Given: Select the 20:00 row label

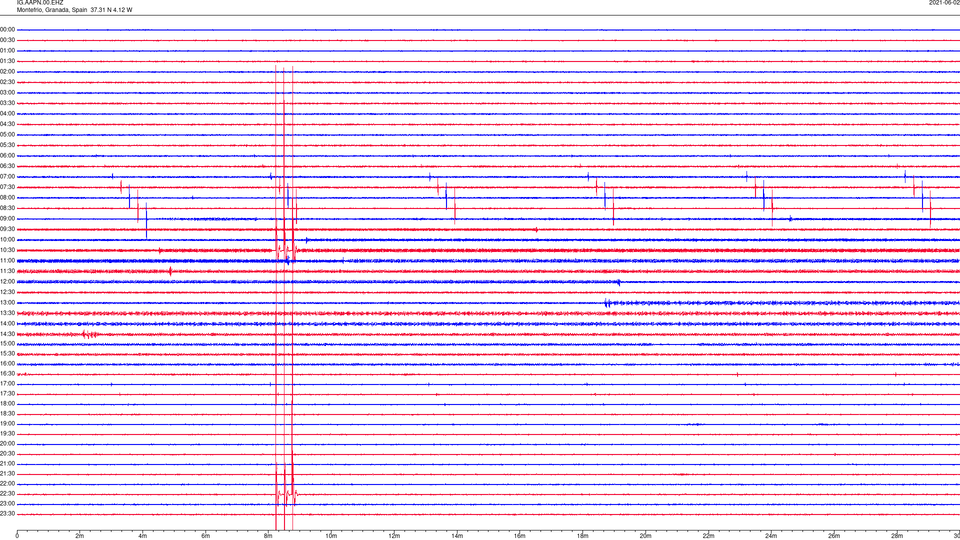Looking at the screenshot, I should [7, 444].
